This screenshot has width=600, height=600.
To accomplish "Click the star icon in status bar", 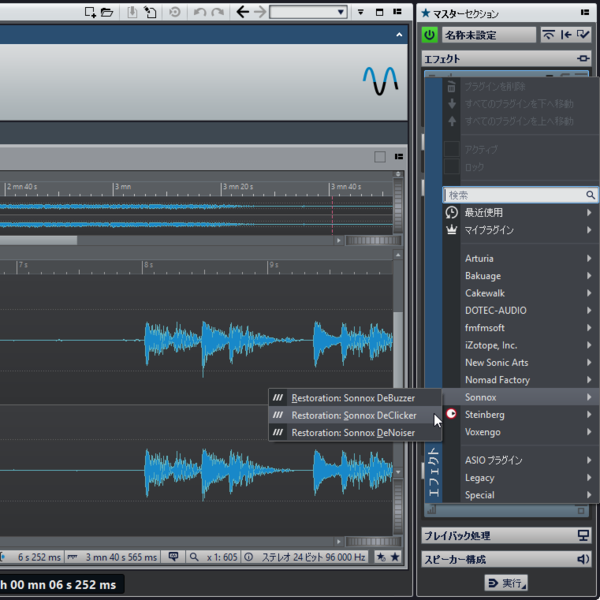I will click(395, 556).
